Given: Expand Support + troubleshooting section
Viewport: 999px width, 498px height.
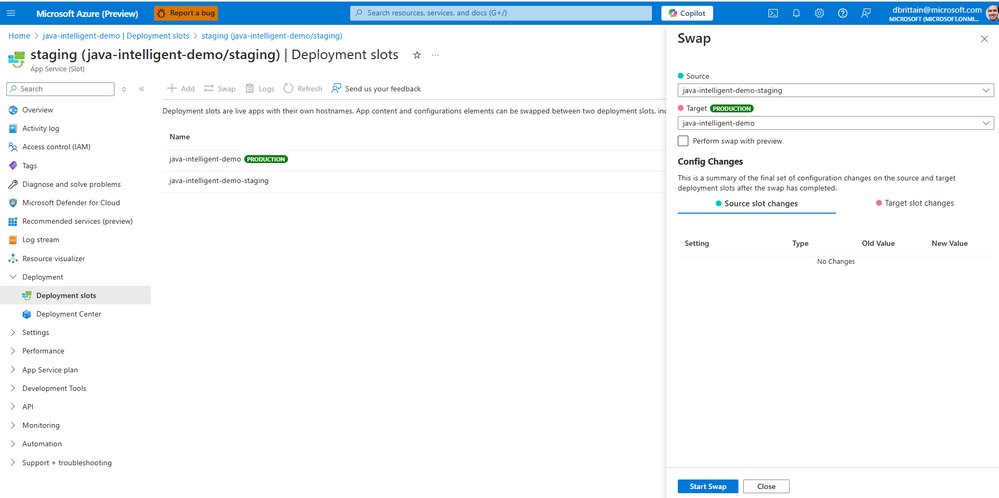Looking at the screenshot, I should 13,462.
